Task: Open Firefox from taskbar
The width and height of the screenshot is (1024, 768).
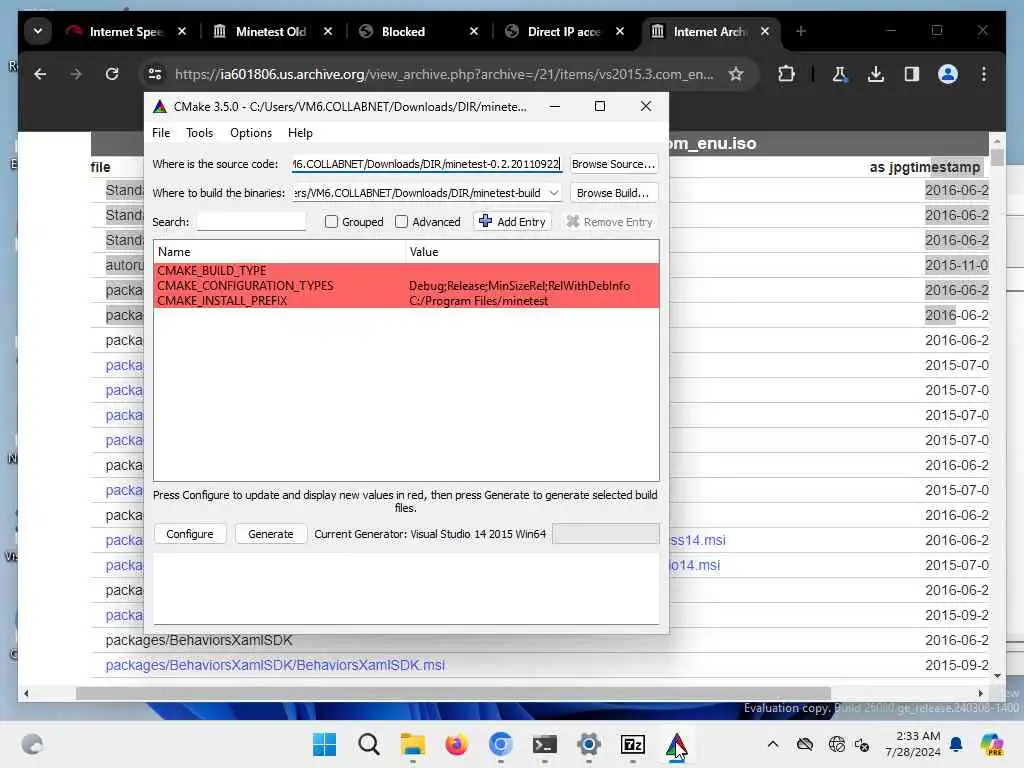Action: pyautogui.click(x=456, y=744)
